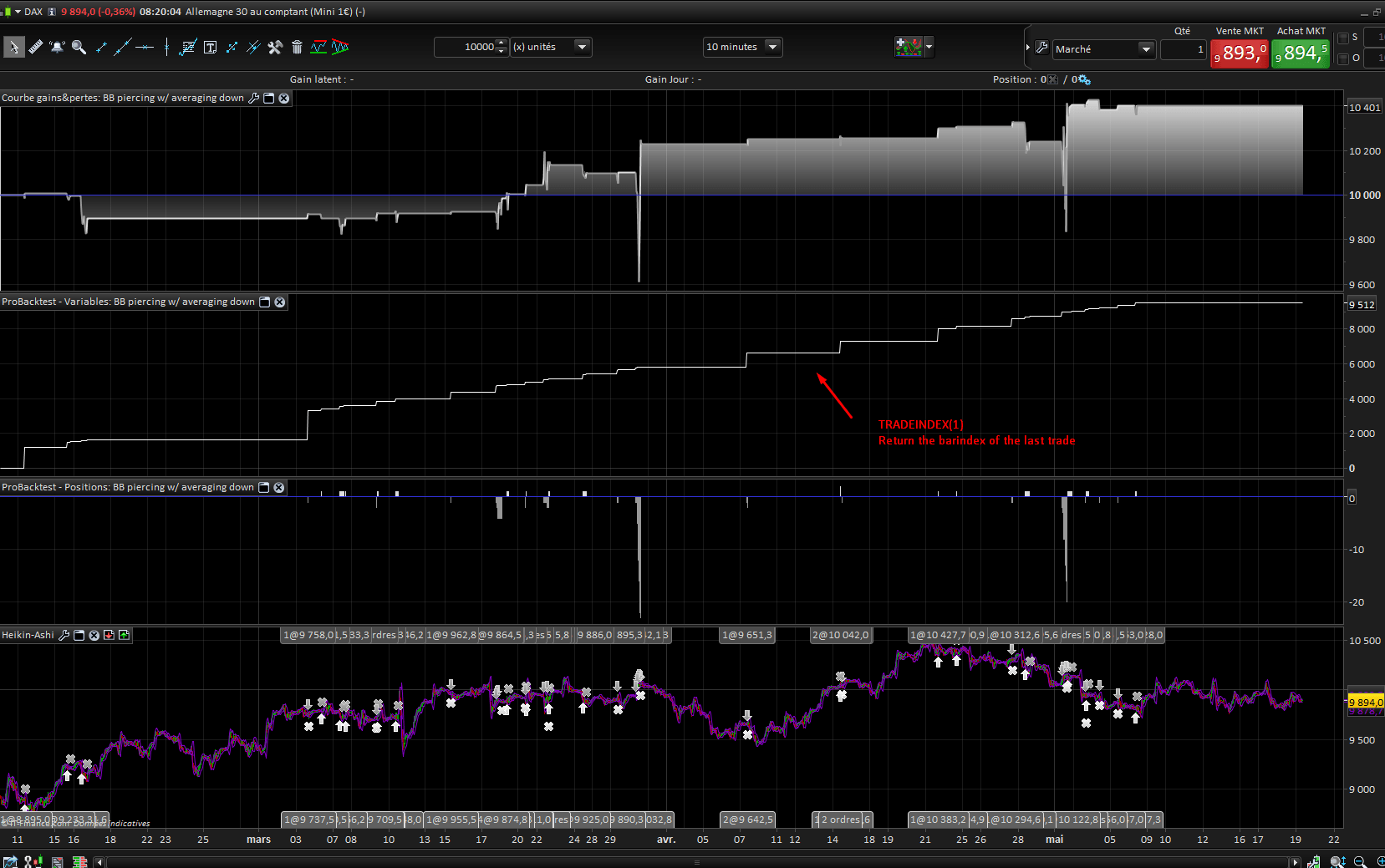The height and width of the screenshot is (868, 1385).
Task: Click the 2@9 642,5 order label
Action: [x=747, y=820]
